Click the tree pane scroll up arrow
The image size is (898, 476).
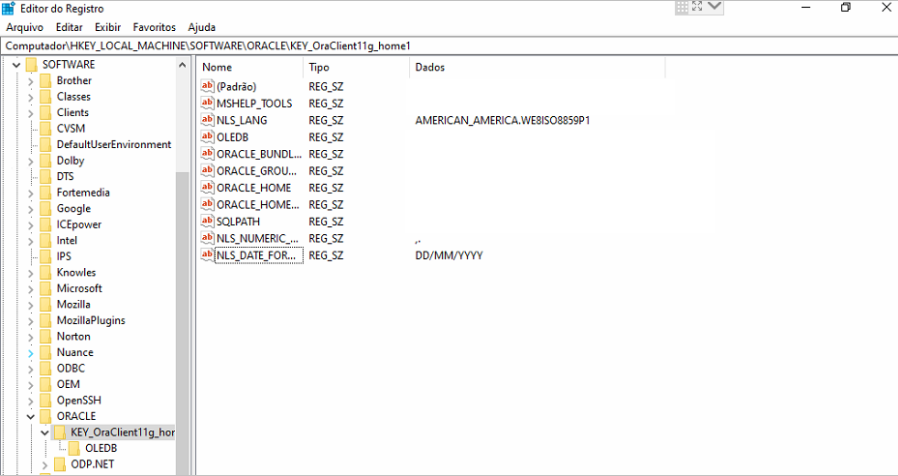pyautogui.click(x=182, y=65)
